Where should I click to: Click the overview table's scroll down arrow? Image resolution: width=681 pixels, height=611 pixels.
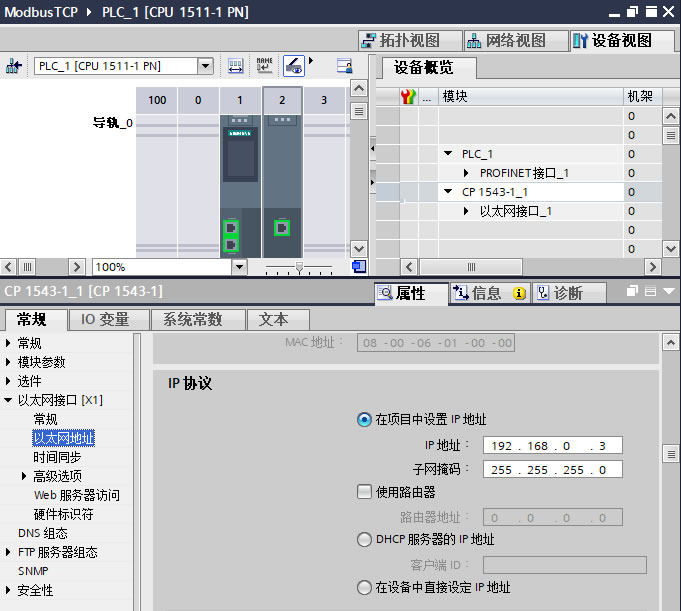671,249
